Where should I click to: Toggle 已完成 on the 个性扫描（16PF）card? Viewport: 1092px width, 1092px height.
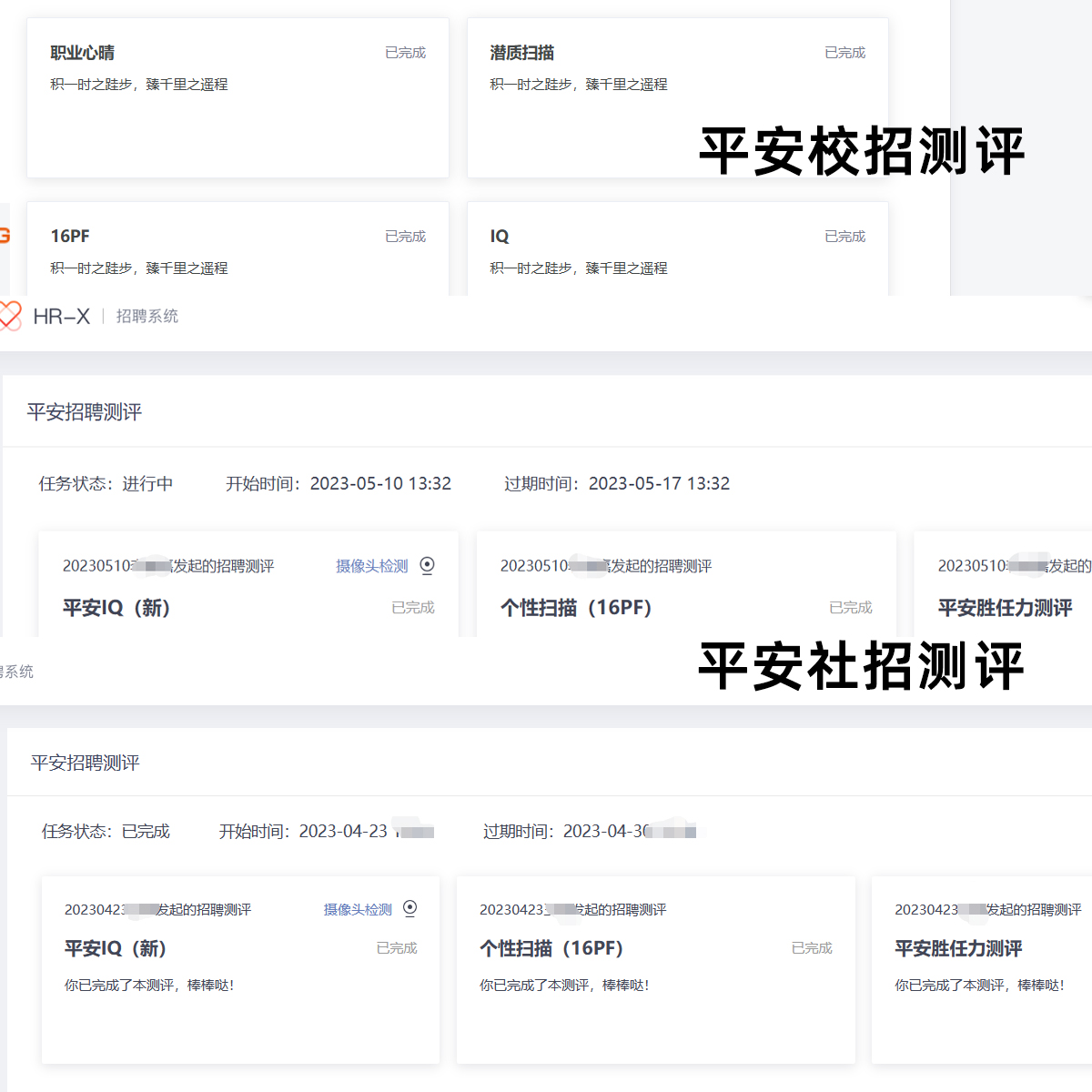click(850, 607)
